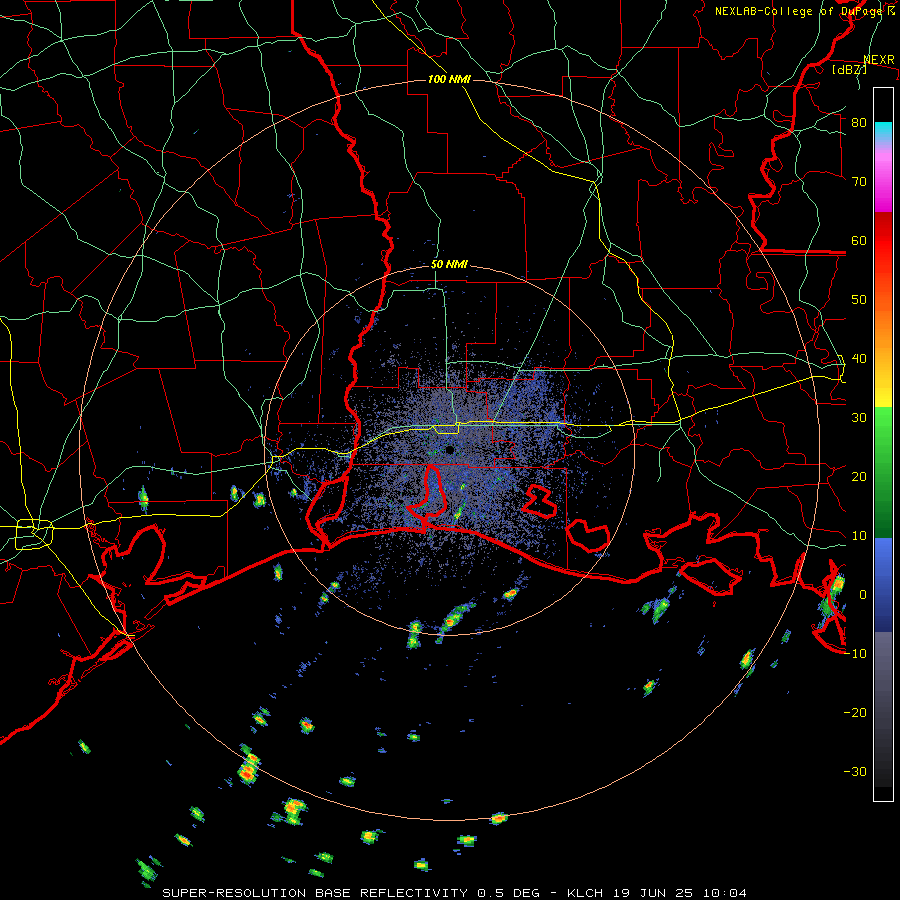Click the 70 value on dBZ scale
This screenshot has width=900, height=900.
(x=859, y=182)
